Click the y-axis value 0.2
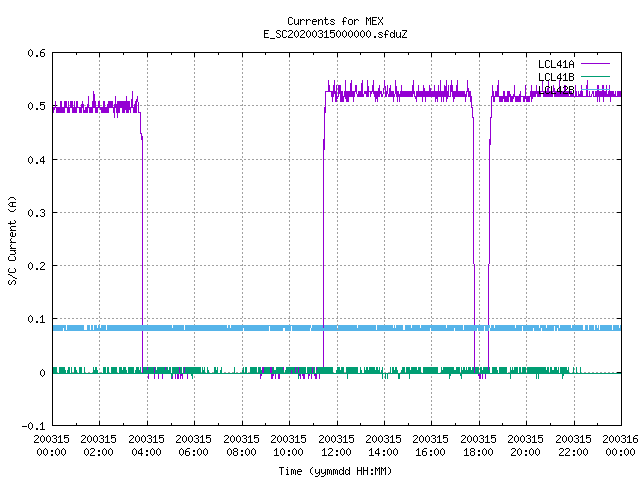The width and height of the screenshot is (640, 480). (x=36, y=266)
